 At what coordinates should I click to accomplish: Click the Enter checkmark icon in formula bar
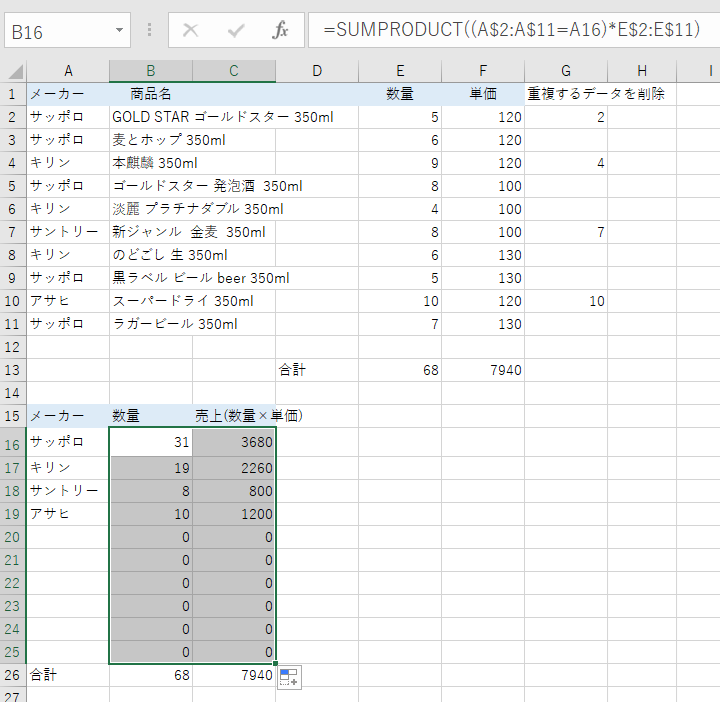click(x=236, y=30)
